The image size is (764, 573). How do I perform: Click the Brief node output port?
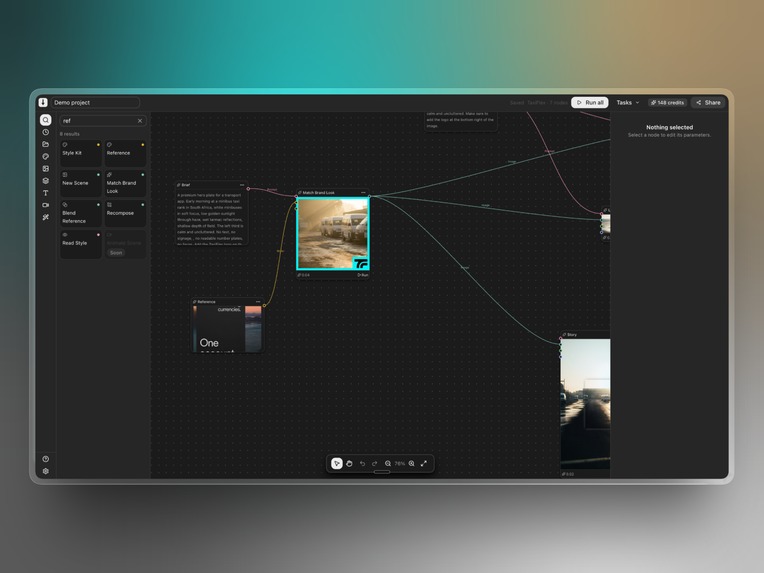pyautogui.click(x=248, y=189)
